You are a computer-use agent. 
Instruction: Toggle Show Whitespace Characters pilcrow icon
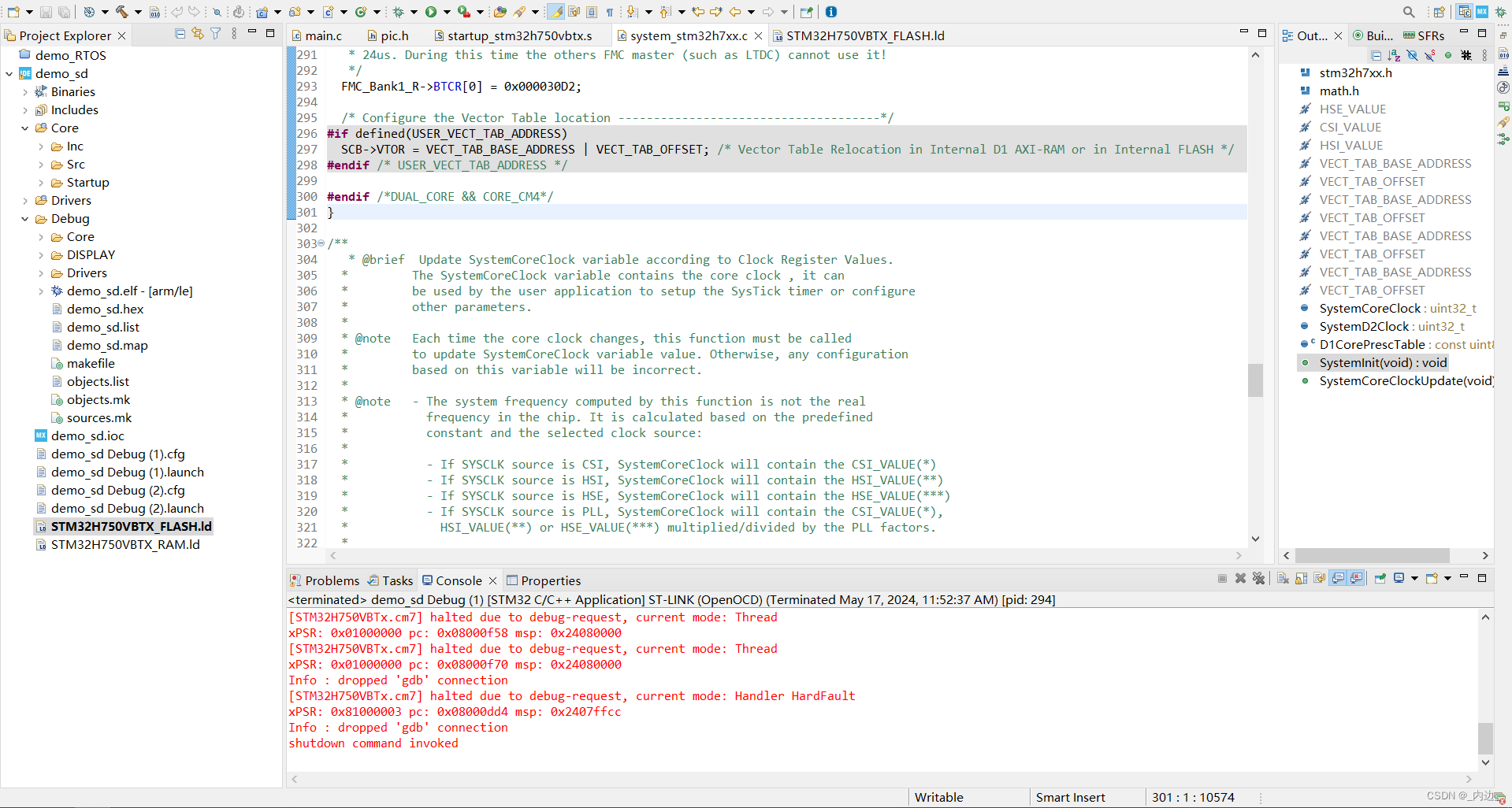coord(608,12)
